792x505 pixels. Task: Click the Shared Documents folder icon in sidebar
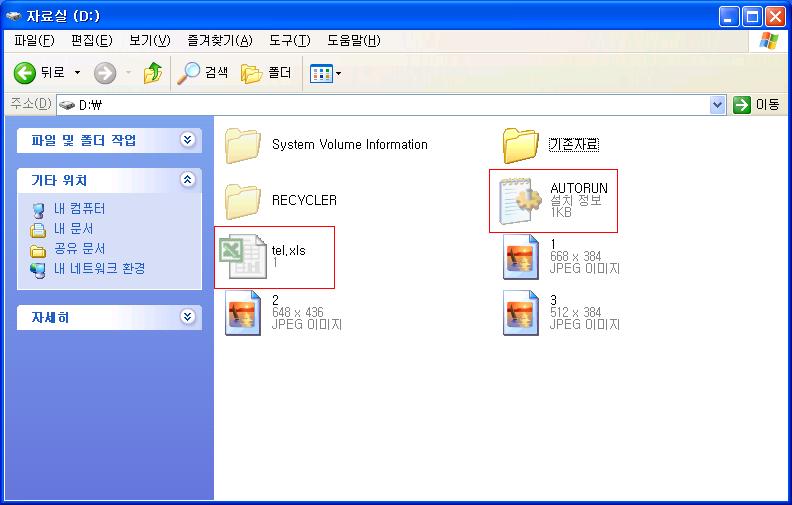[38, 250]
